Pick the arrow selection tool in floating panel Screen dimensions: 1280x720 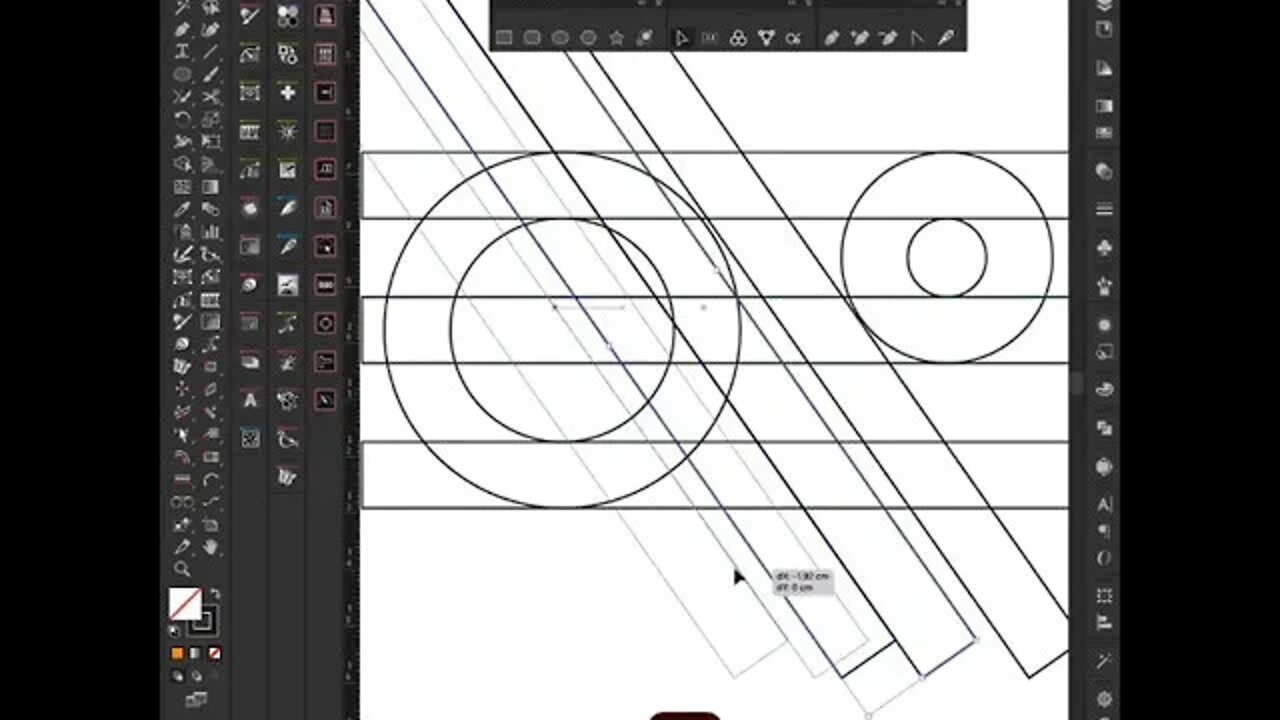click(x=682, y=38)
